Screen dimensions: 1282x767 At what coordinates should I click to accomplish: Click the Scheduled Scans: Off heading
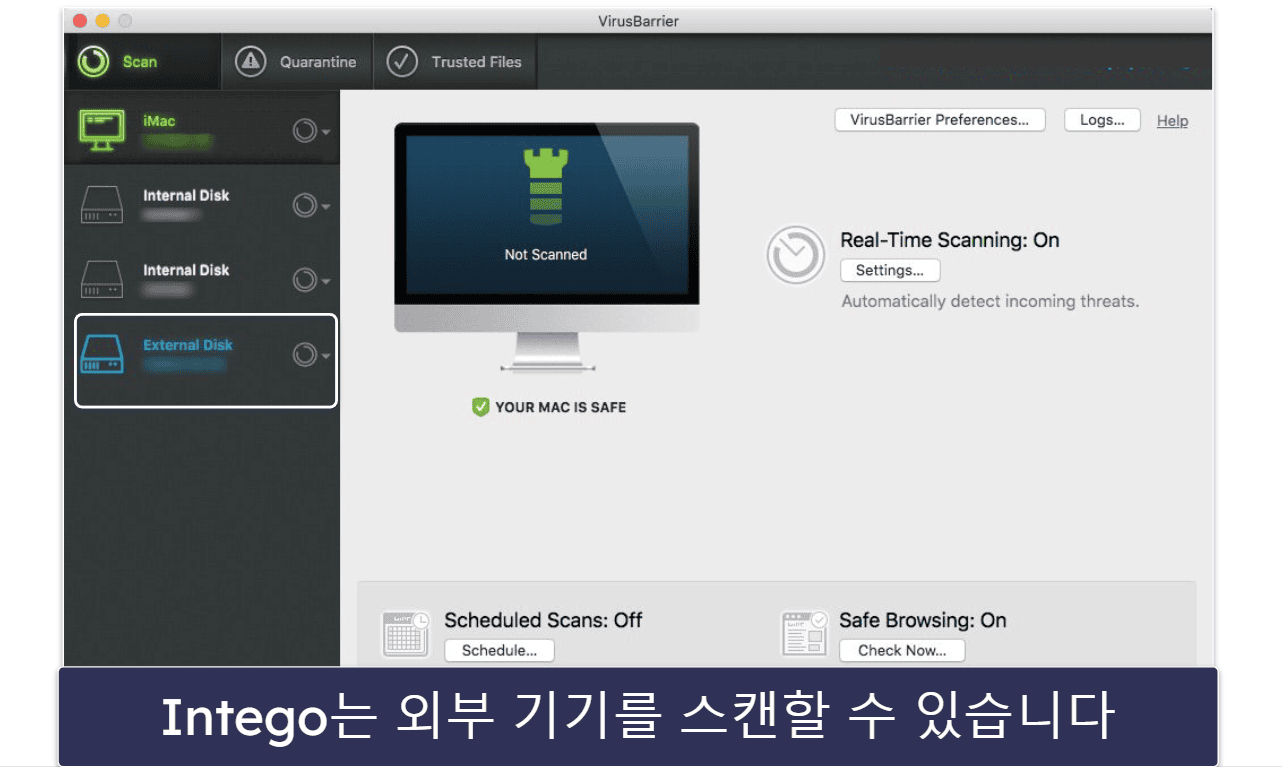(x=544, y=620)
